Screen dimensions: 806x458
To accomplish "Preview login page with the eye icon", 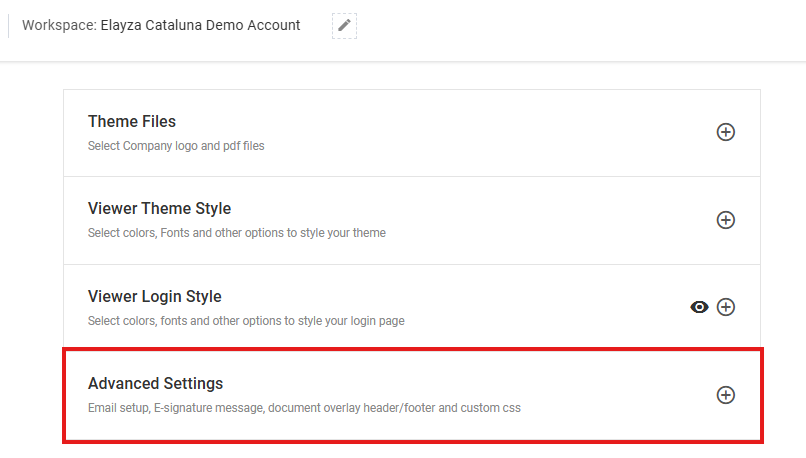I will point(699,307).
